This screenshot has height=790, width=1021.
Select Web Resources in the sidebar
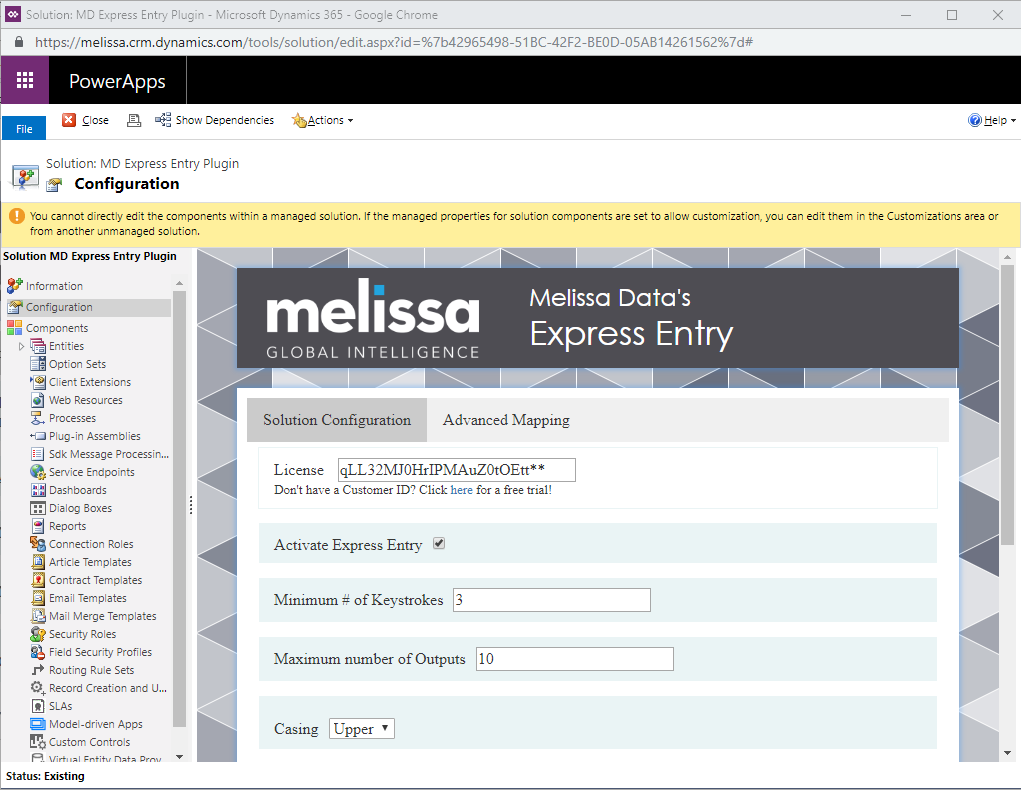(85, 400)
